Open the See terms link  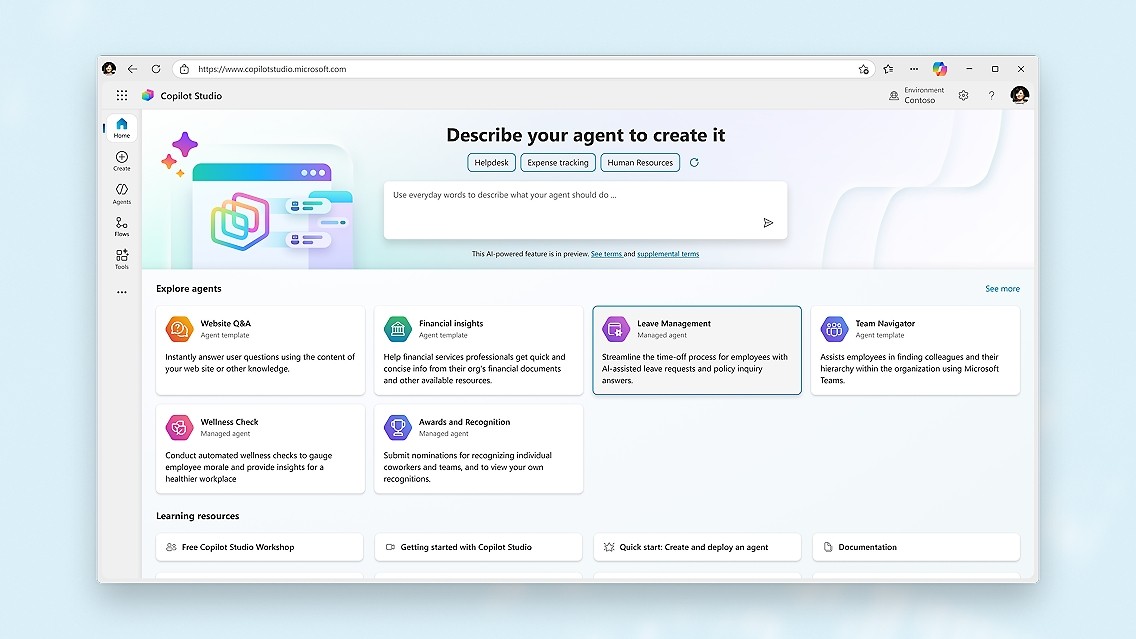606,254
